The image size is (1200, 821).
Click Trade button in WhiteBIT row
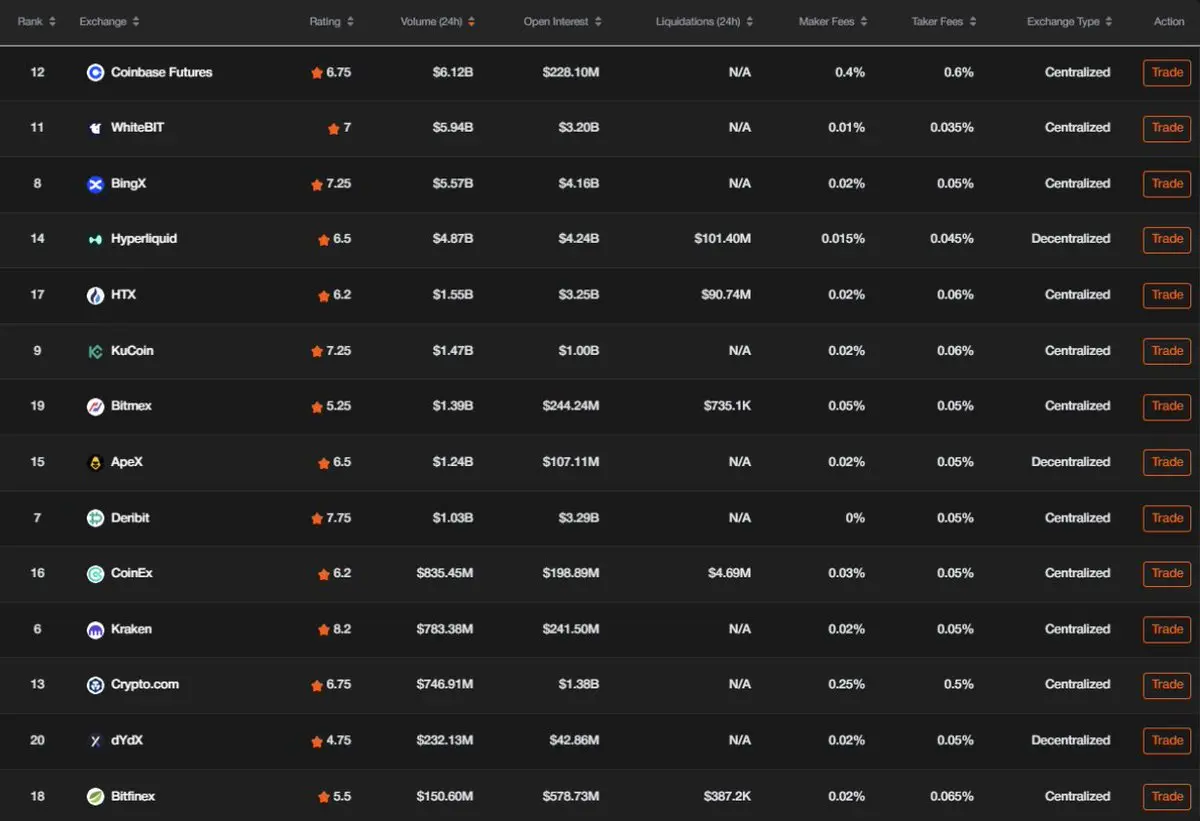(x=1167, y=128)
